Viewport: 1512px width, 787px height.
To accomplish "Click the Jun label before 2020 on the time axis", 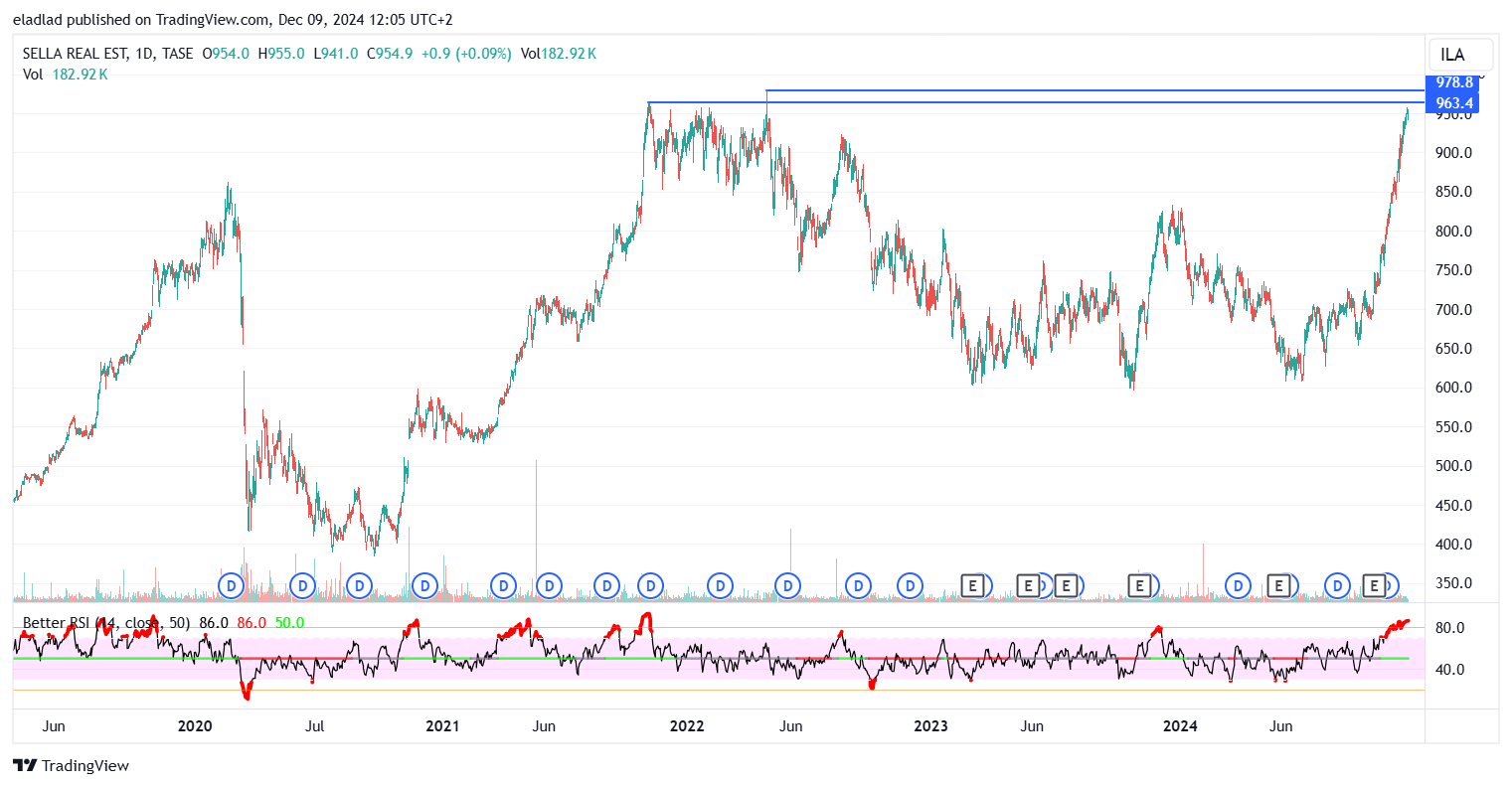I will [x=54, y=726].
